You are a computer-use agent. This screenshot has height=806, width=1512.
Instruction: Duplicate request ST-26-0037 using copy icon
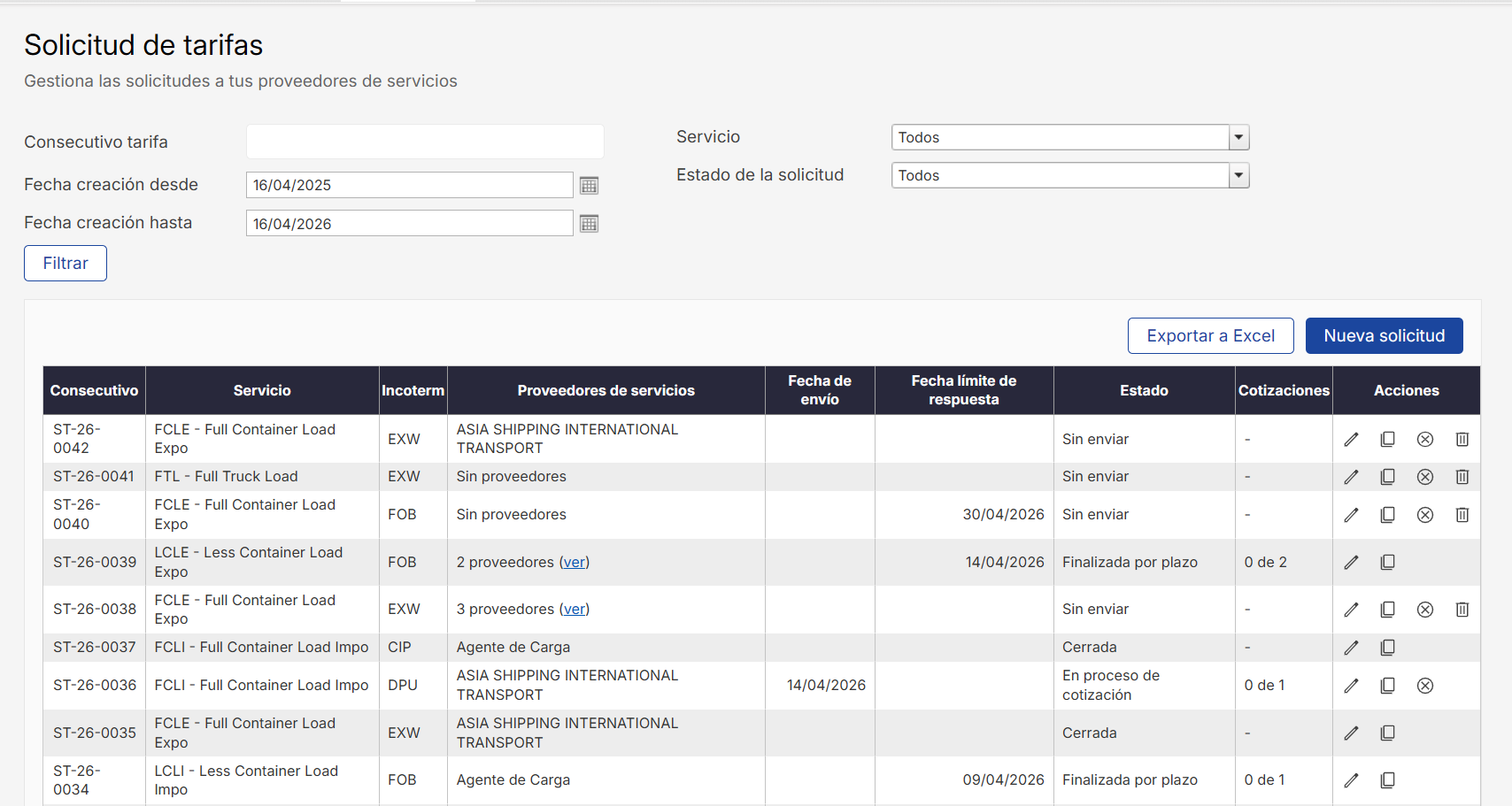(x=1388, y=648)
